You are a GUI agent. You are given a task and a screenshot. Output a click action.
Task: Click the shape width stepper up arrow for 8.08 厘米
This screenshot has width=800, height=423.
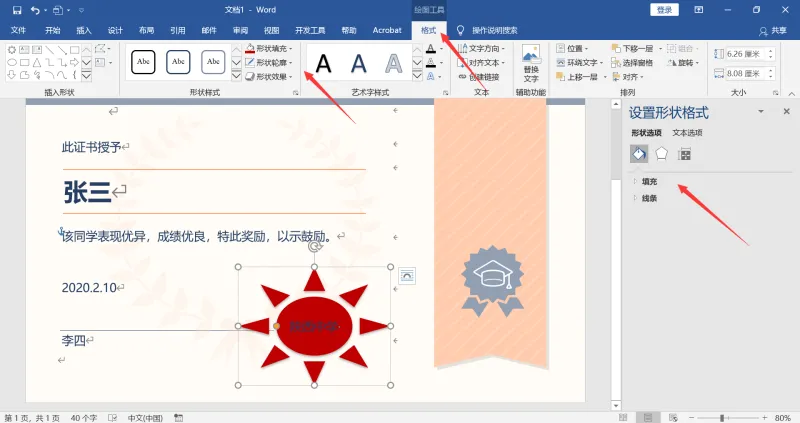[x=770, y=70]
